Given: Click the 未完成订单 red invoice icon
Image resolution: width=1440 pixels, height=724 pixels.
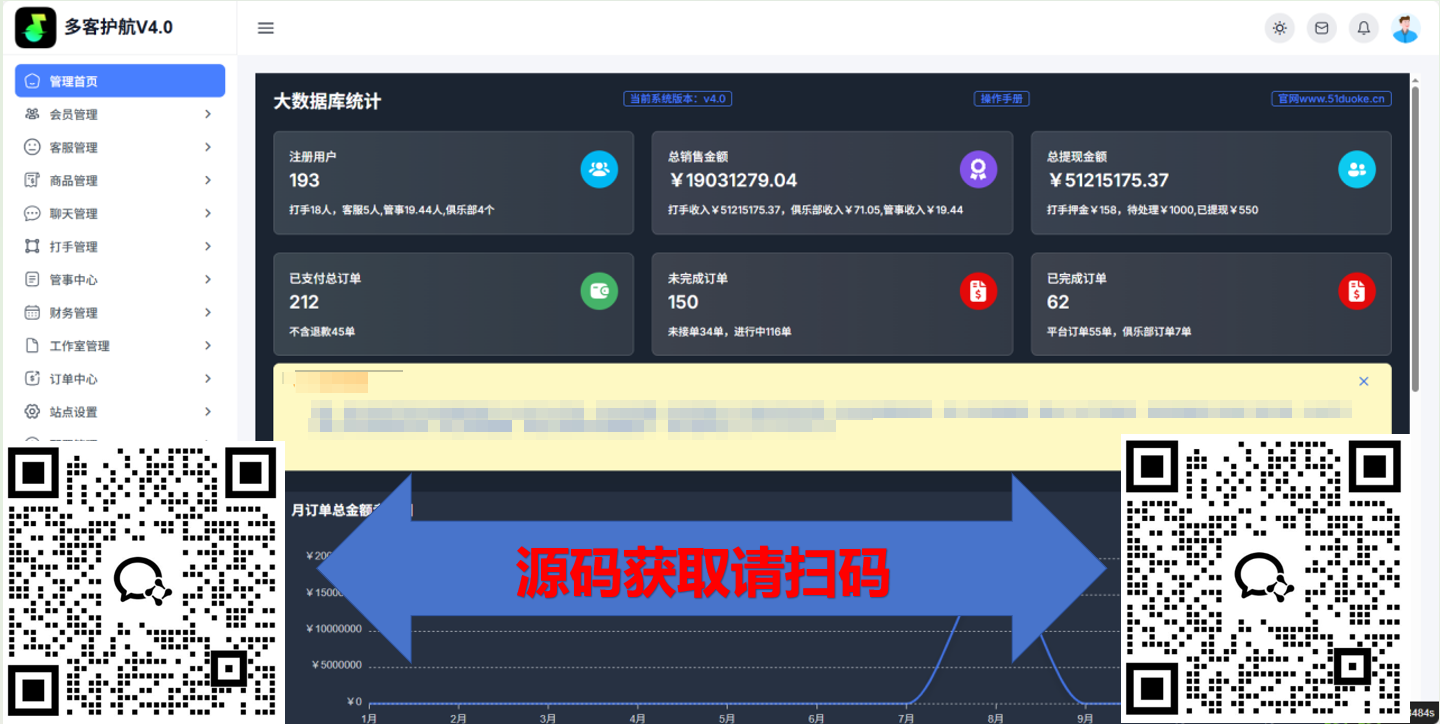Looking at the screenshot, I should click(978, 291).
